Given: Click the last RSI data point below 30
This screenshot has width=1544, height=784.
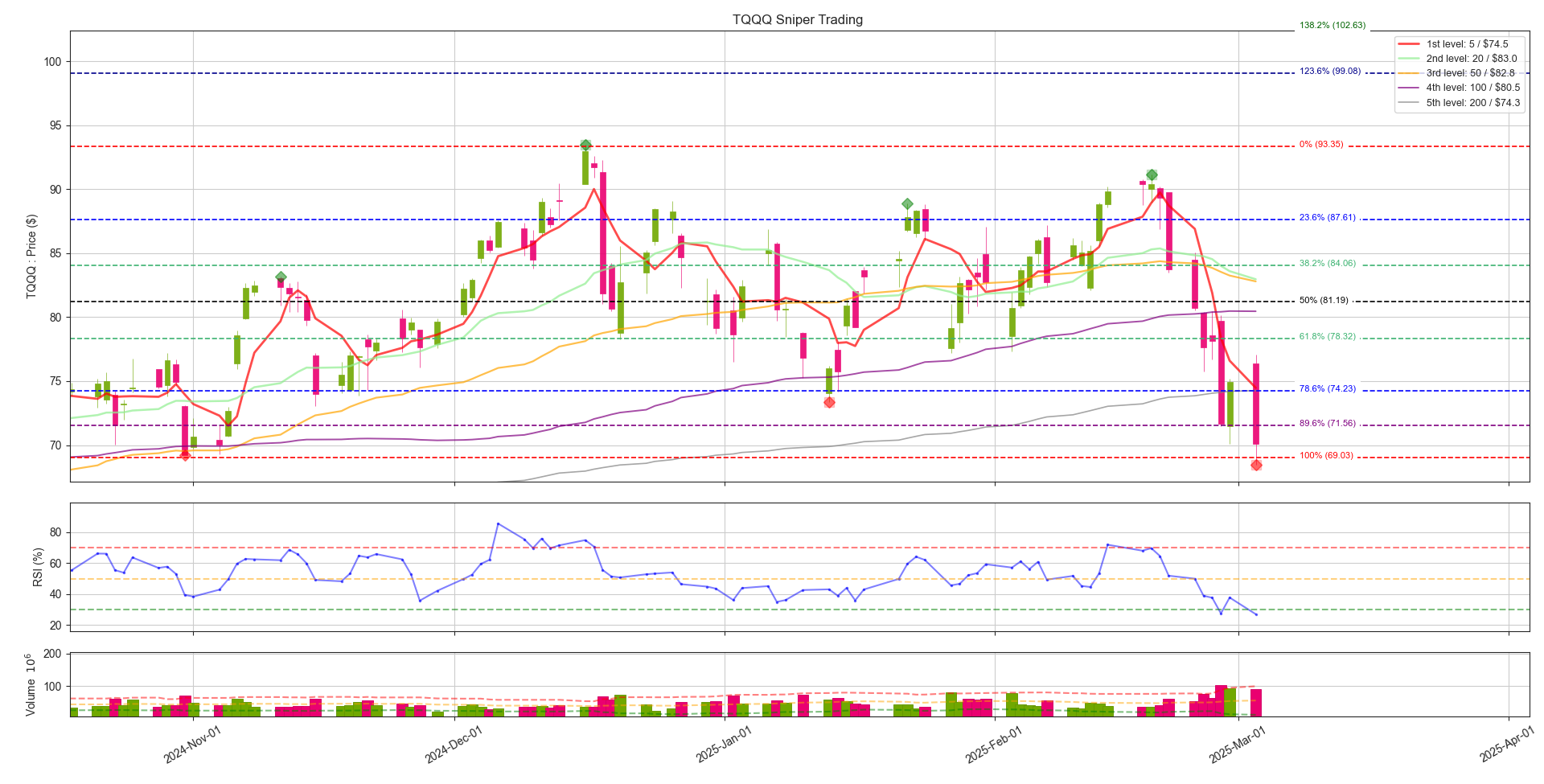Looking at the screenshot, I should tap(1256, 615).
